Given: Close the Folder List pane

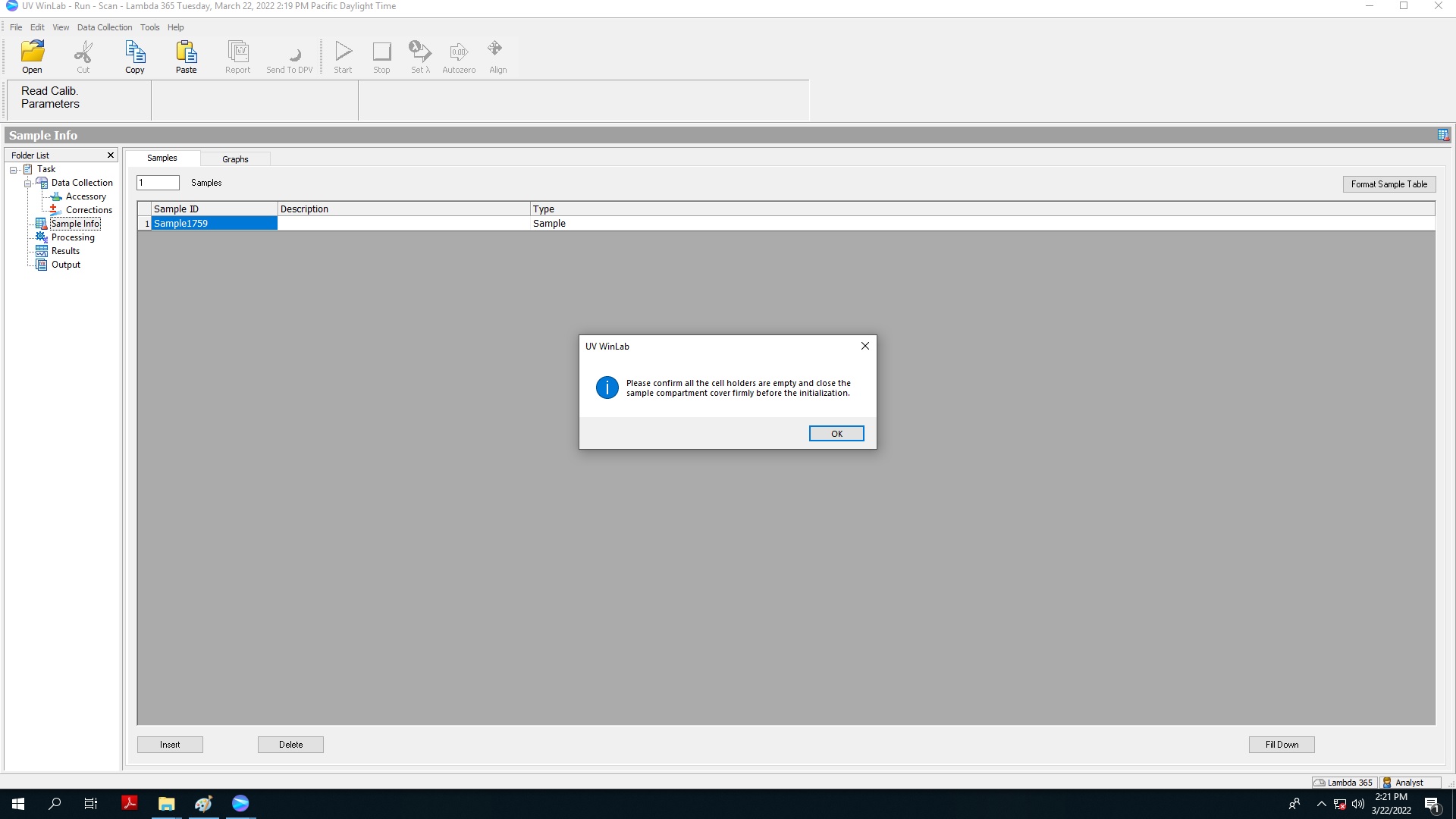Looking at the screenshot, I should (111, 155).
